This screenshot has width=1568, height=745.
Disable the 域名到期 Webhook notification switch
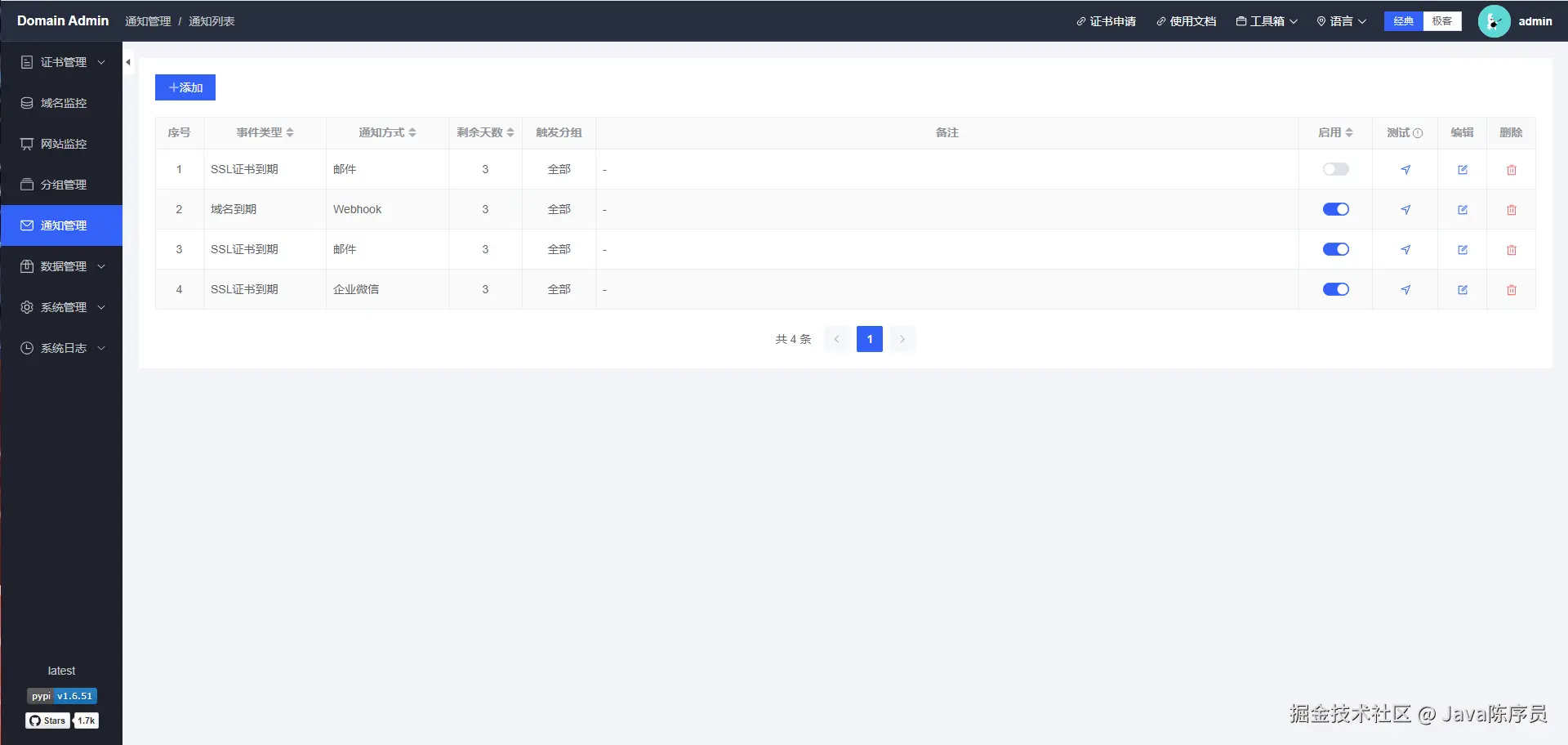1336,209
